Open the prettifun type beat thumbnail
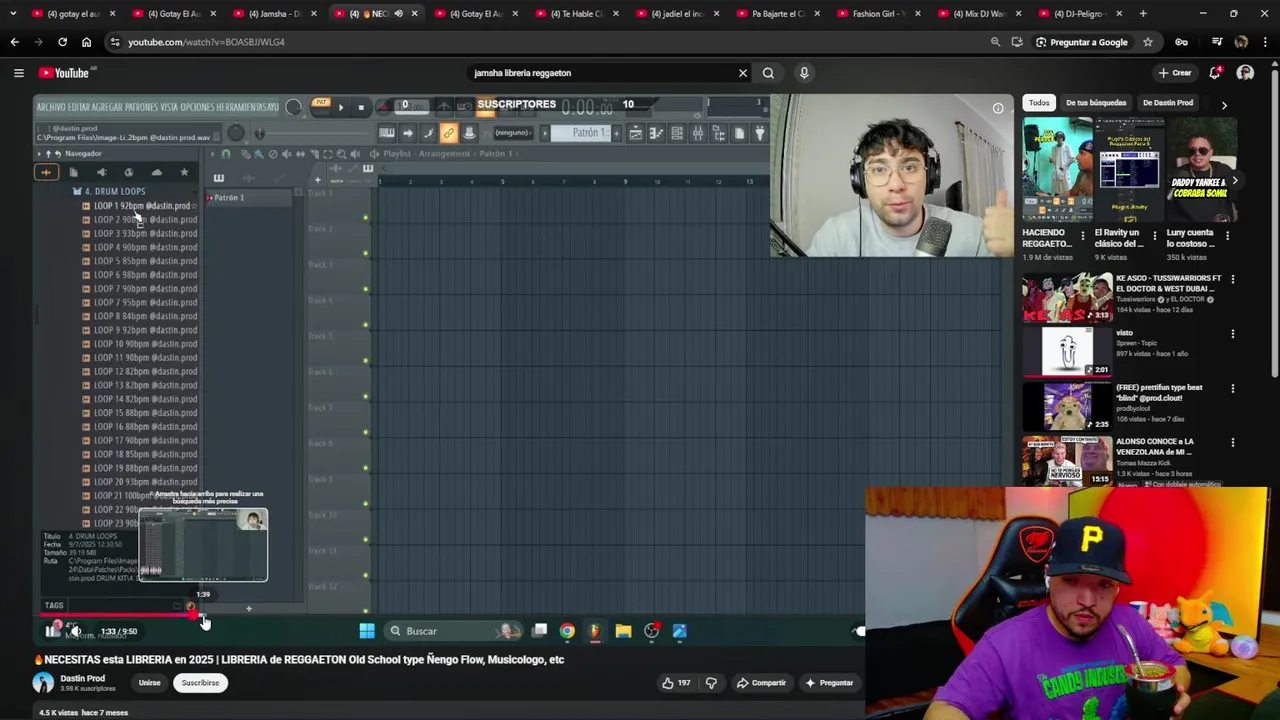 pos(1067,406)
